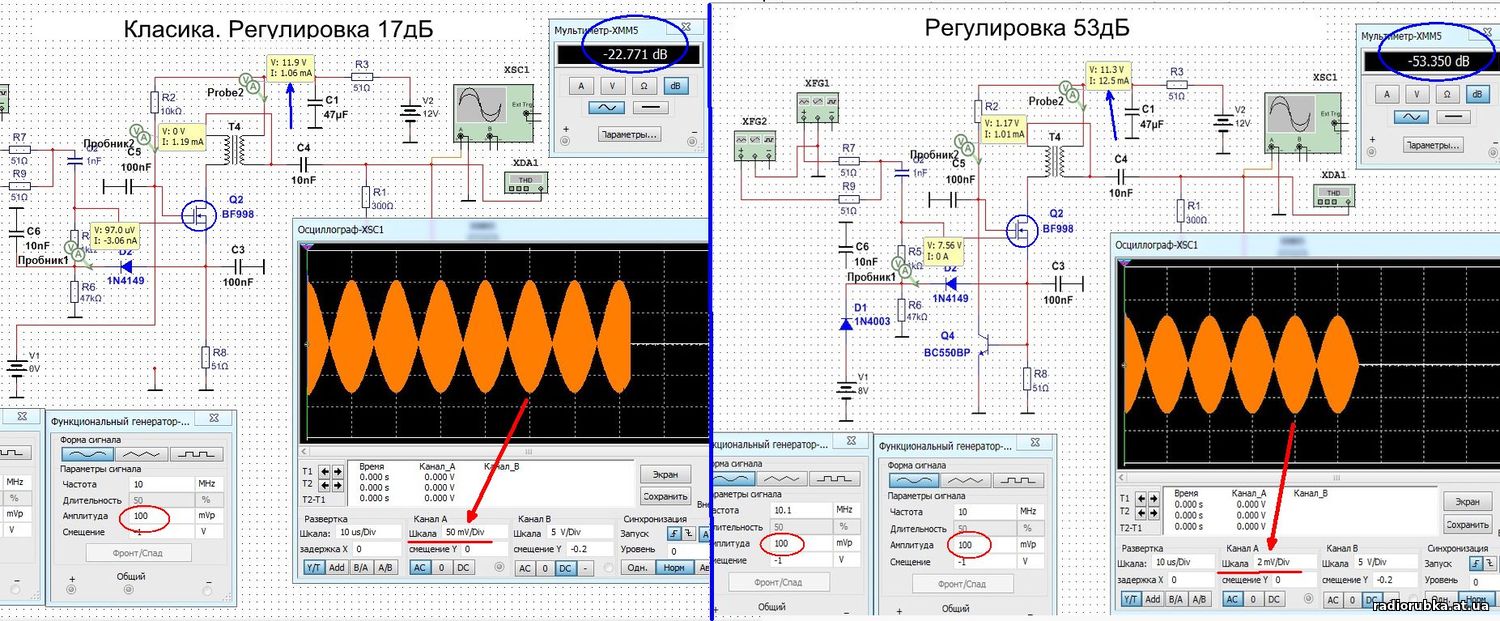Choose AC sine mode on multimeter reading -22.771 dB
This screenshot has width=1500, height=621.
pyautogui.click(x=605, y=106)
